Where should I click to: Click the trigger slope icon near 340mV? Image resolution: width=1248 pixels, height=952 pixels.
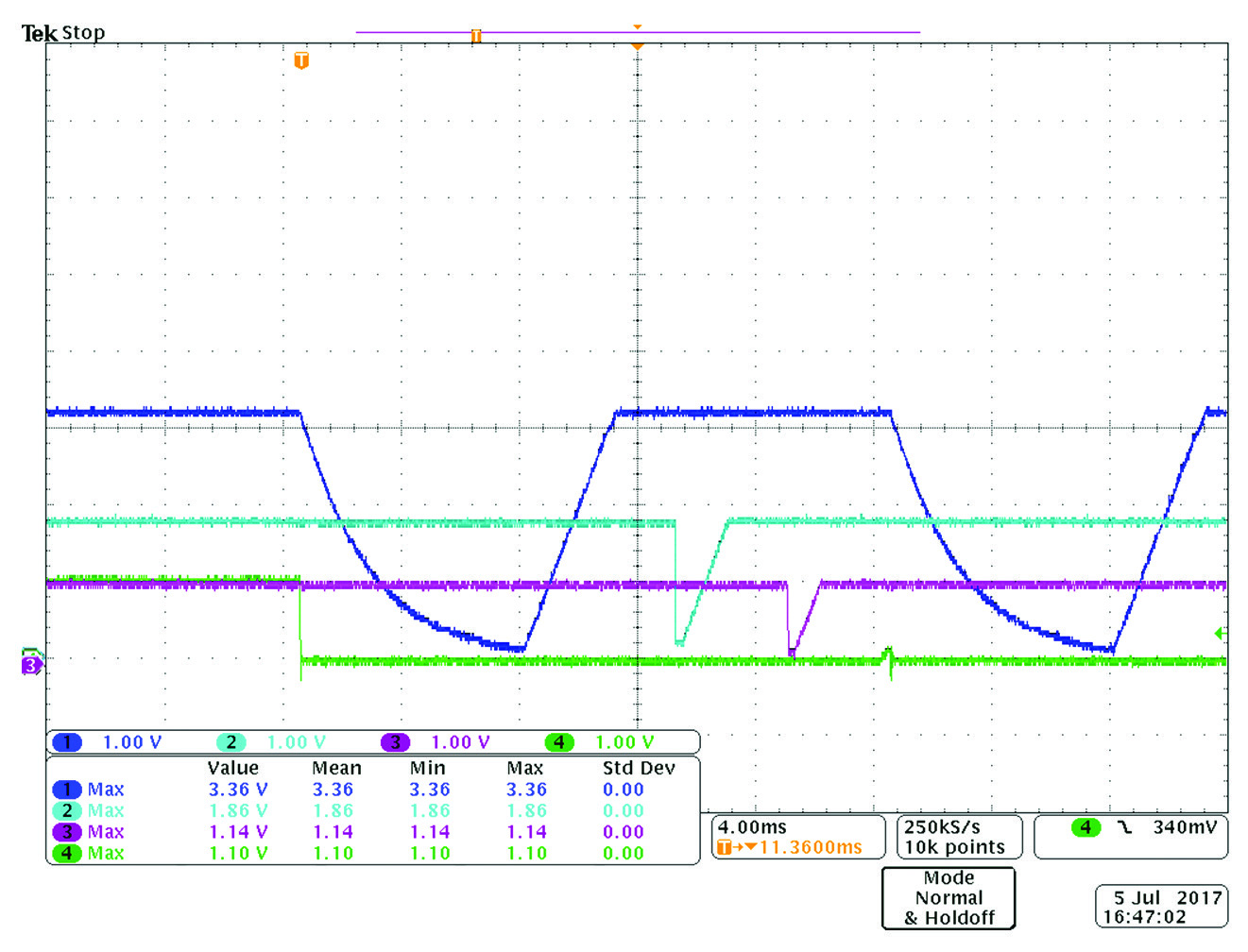(1123, 826)
